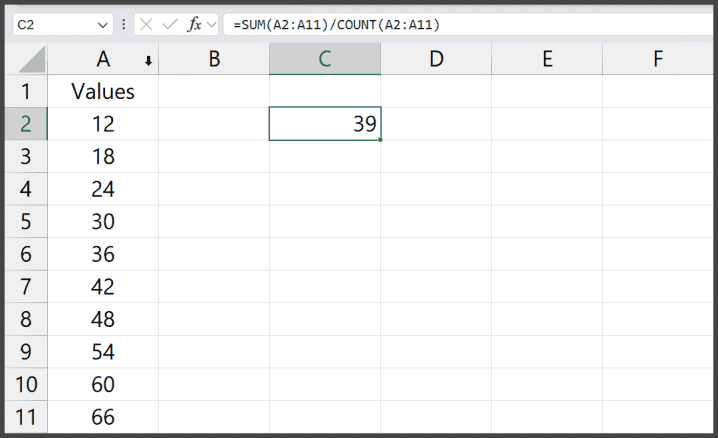718x438 pixels.
Task: Click cell C2 containing 39
Action: point(324,125)
